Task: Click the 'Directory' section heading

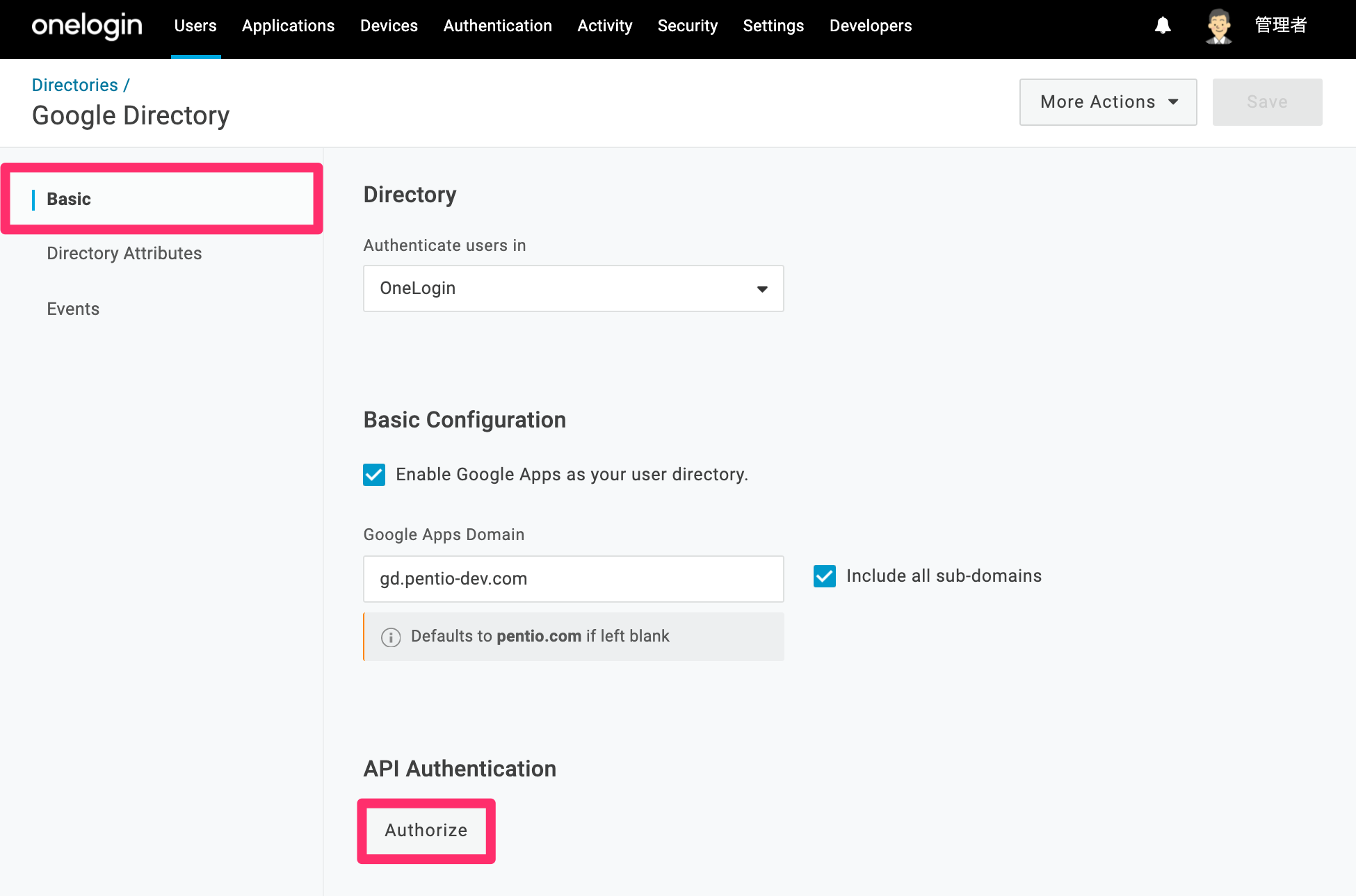Action: (x=410, y=195)
